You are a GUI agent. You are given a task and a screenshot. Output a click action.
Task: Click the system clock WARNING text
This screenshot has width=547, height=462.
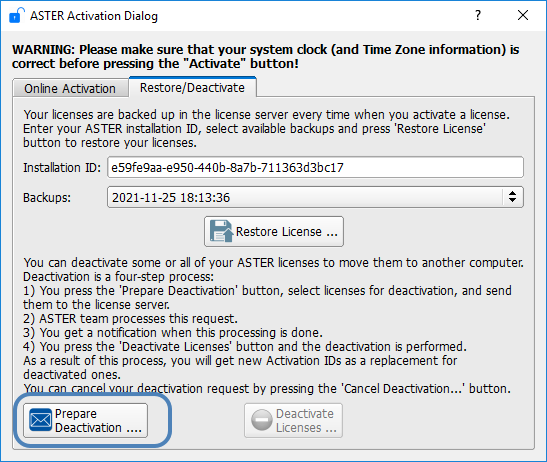click(x=265, y=57)
